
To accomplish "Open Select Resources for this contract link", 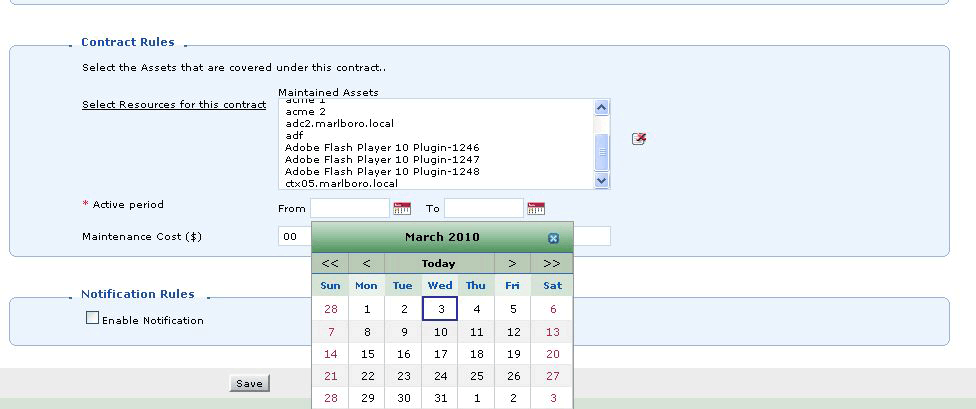I will click(174, 105).
